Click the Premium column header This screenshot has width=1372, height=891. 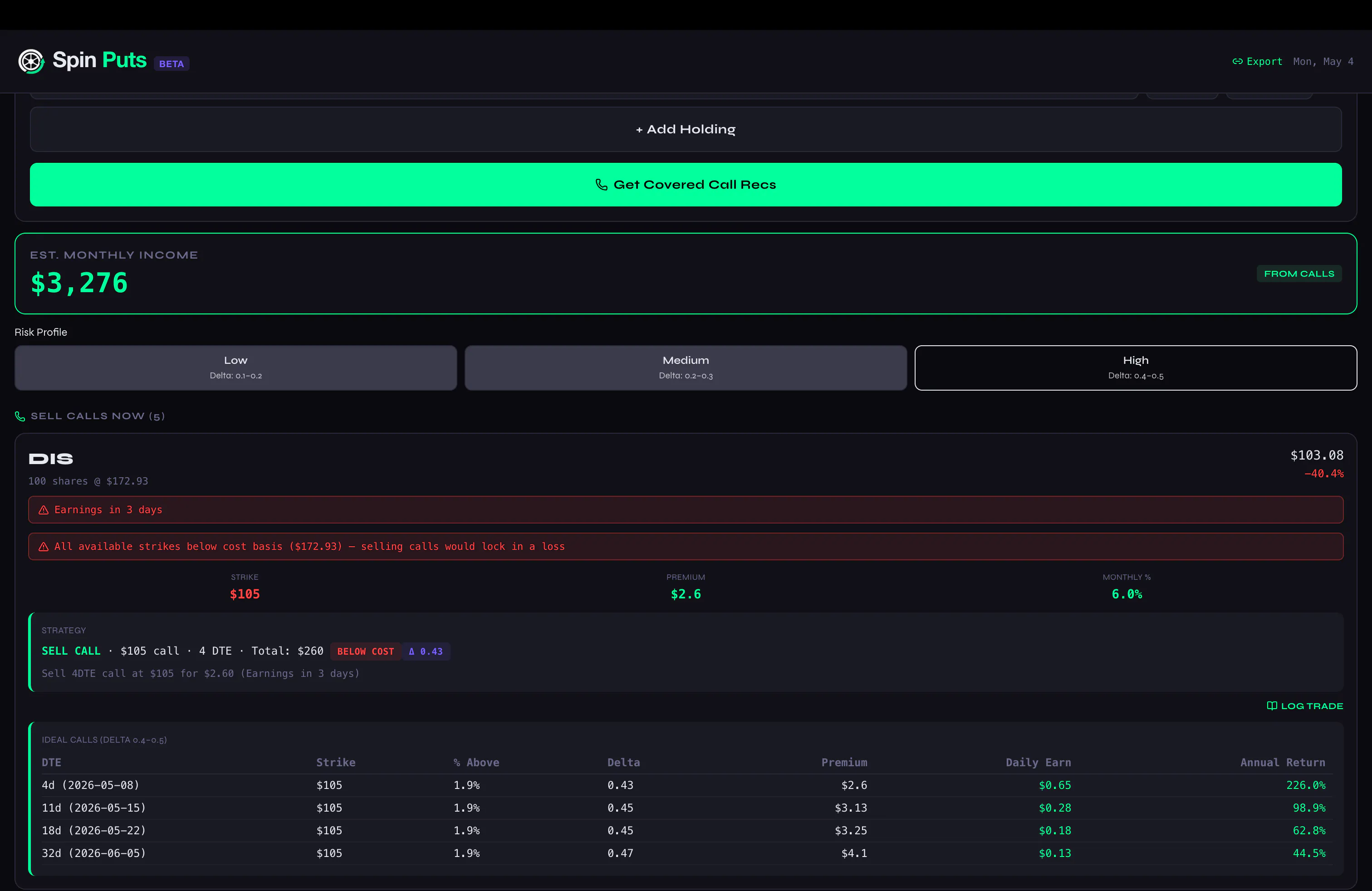pyautogui.click(x=844, y=763)
